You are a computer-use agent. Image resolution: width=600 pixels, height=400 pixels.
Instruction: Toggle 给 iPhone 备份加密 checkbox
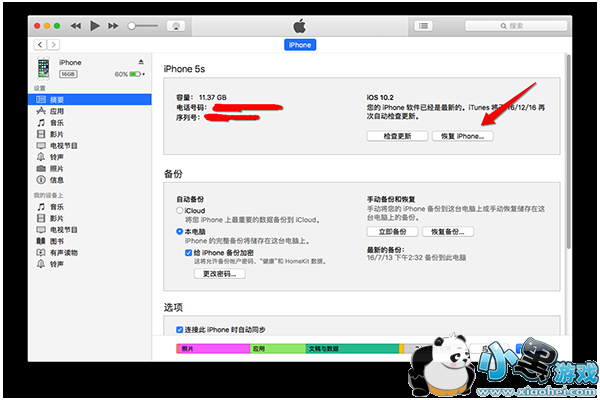(x=188, y=253)
